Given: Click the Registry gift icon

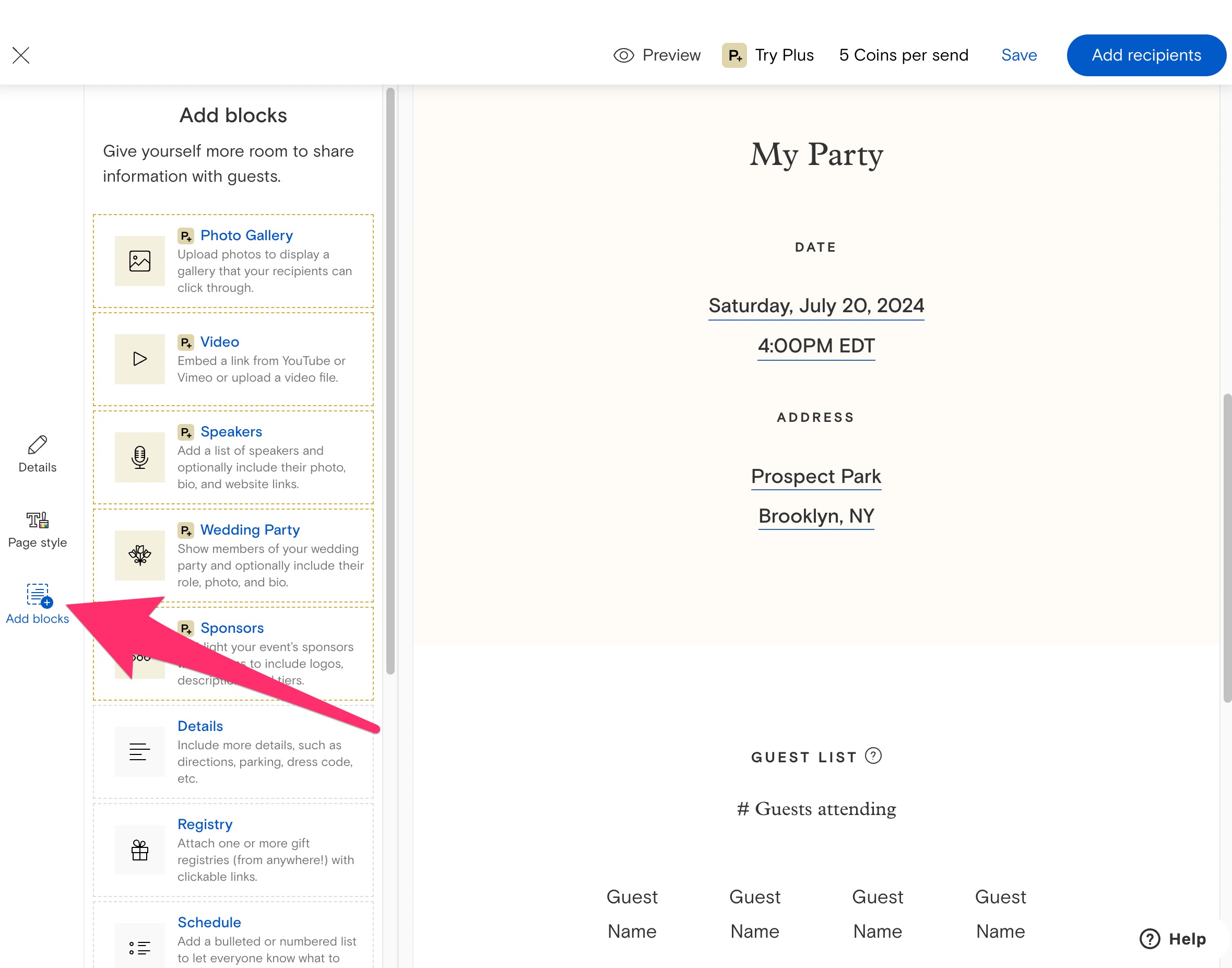Looking at the screenshot, I should 139,849.
